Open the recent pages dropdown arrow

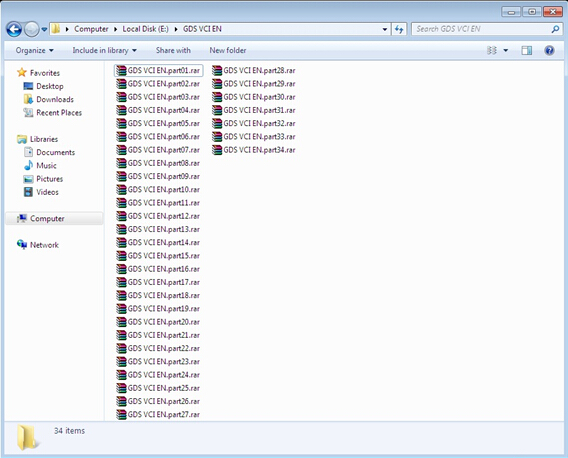(44, 29)
